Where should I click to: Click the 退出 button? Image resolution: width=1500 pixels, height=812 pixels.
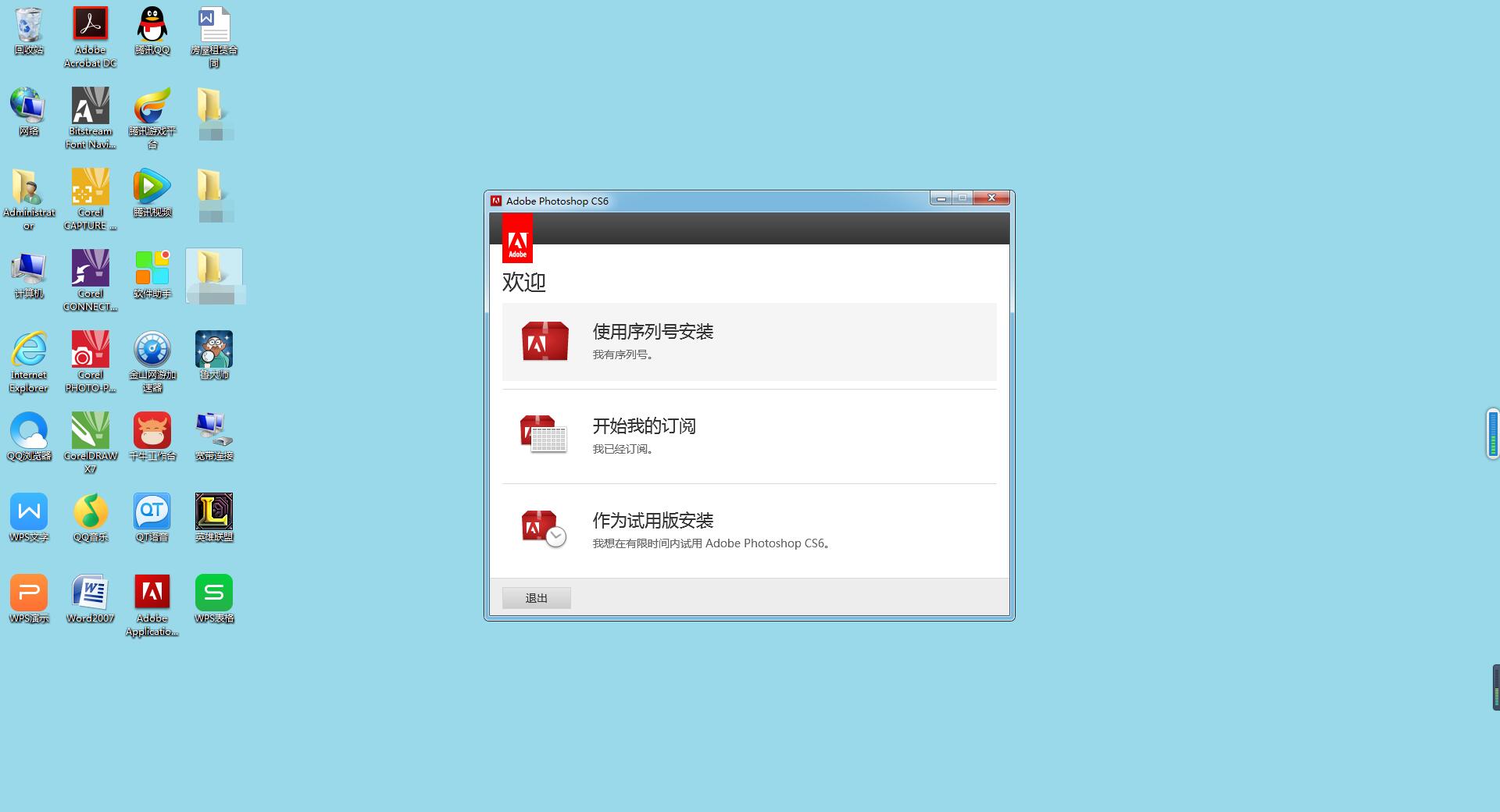point(537,598)
